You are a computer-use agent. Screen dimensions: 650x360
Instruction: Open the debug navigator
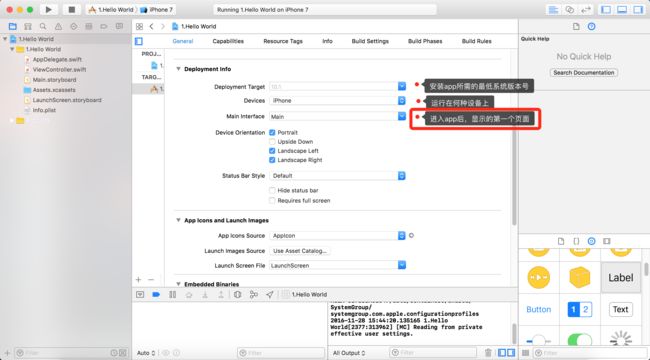pyautogui.click(x=89, y=27)
